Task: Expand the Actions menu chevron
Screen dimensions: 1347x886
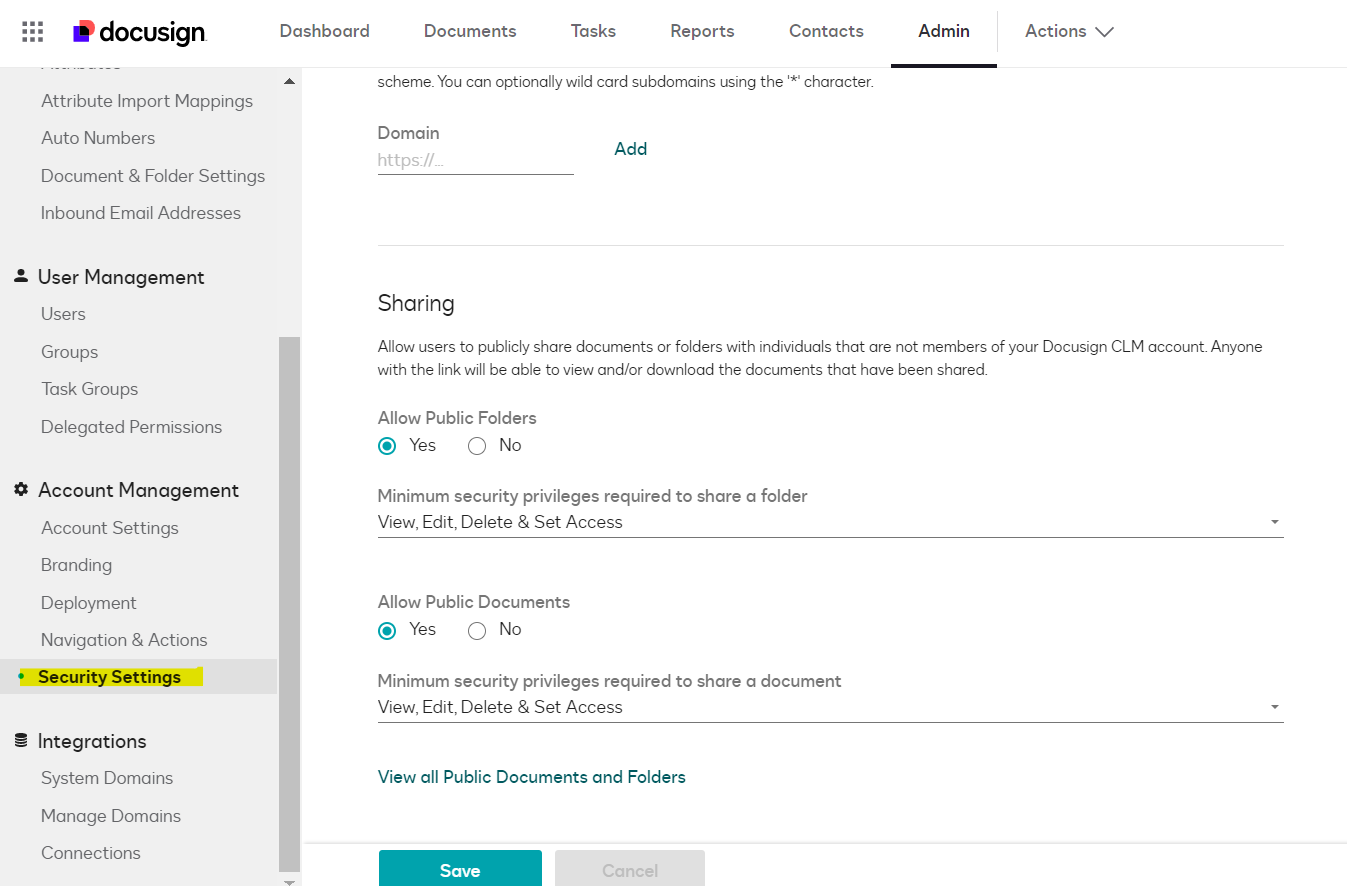Action: [1106, 31]
